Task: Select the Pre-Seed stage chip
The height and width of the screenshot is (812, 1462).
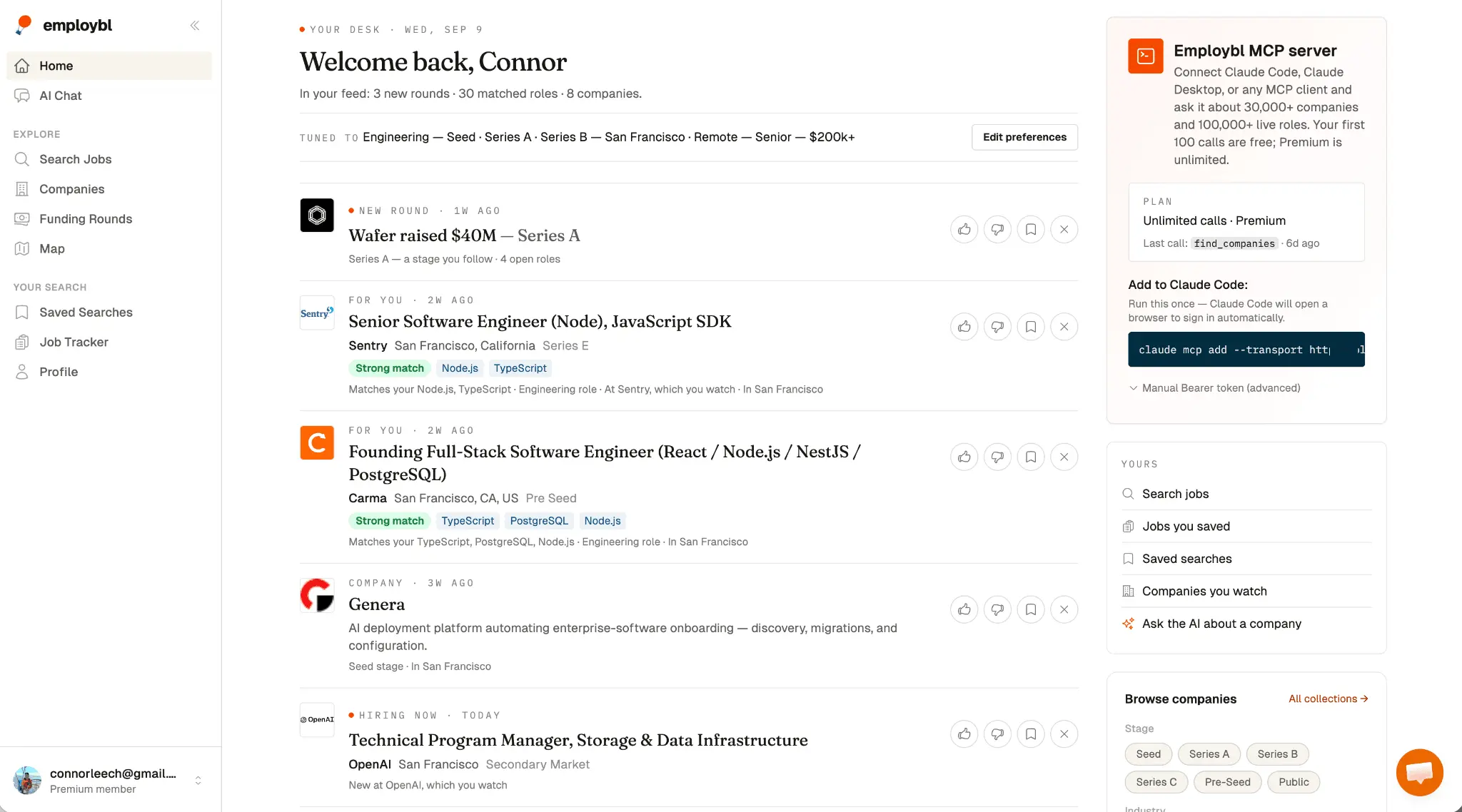Action: [1227, 782]
